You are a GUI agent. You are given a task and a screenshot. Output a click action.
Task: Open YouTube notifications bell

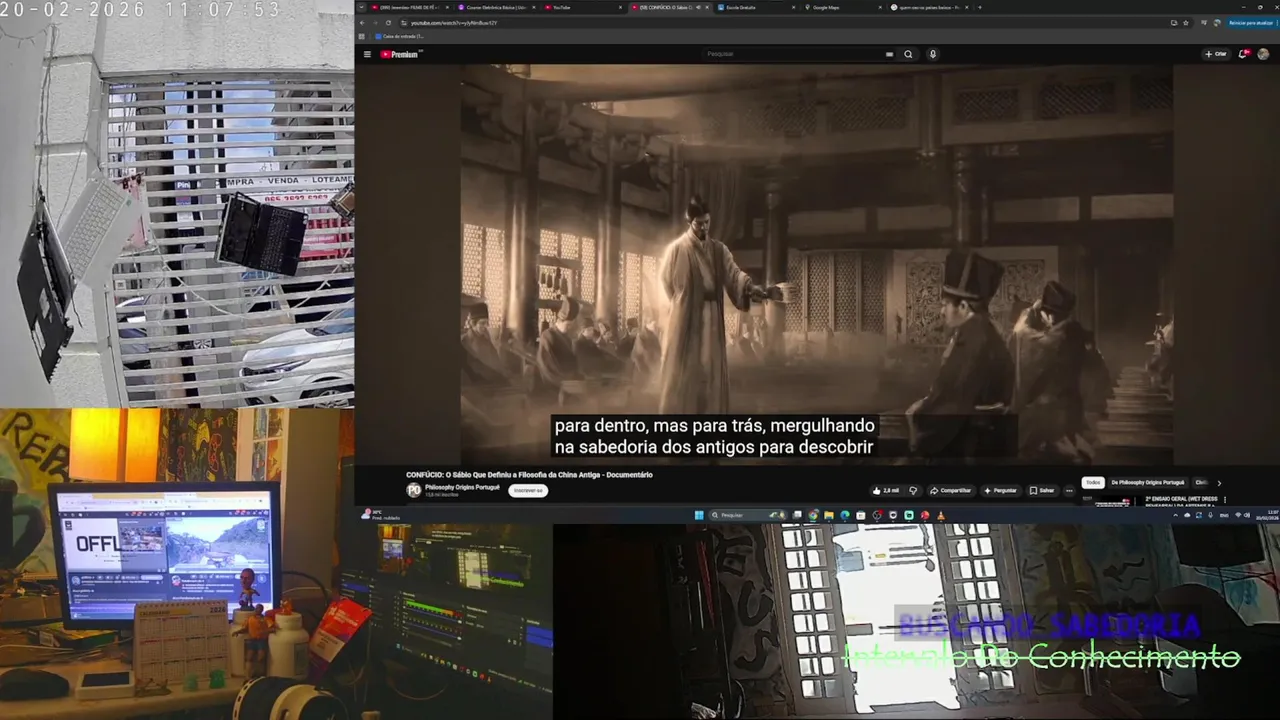click(1243, 54)
